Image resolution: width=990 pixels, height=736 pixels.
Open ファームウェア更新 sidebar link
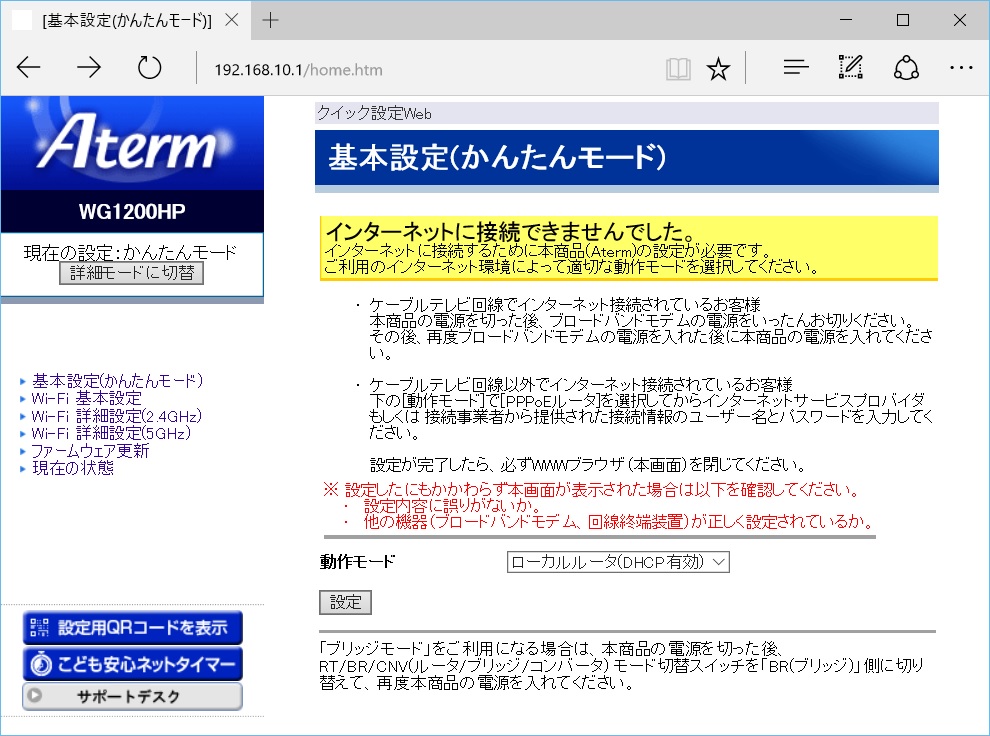pos(90,451)
